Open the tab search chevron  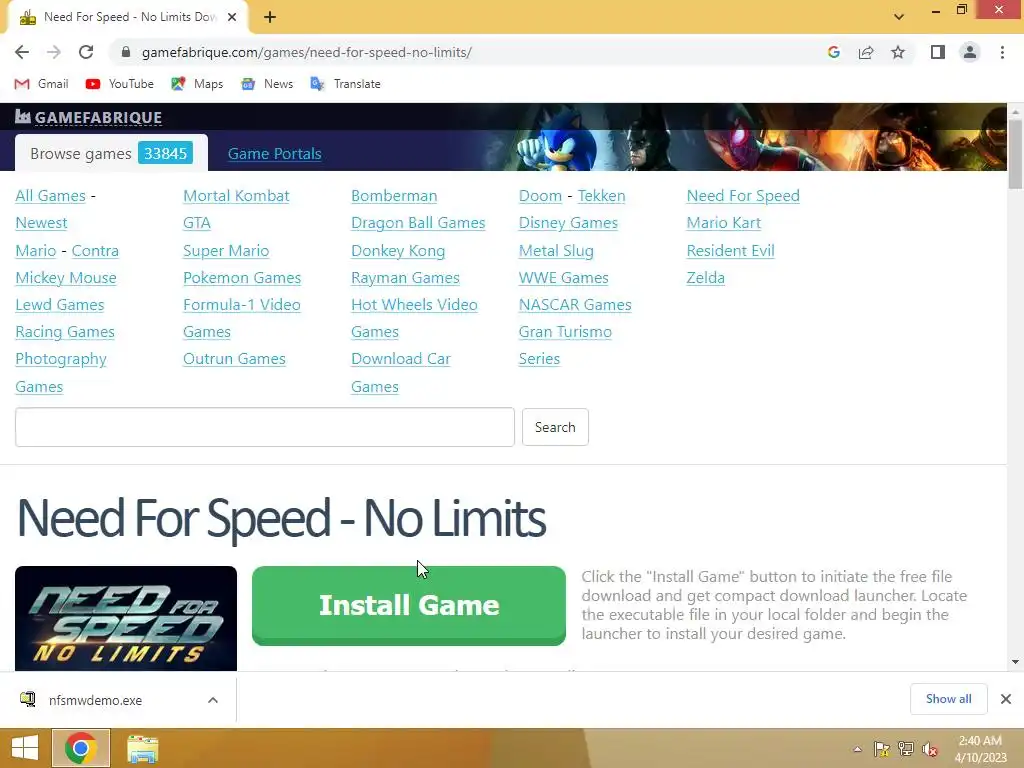pyautogui.click(x=899, y=17)
